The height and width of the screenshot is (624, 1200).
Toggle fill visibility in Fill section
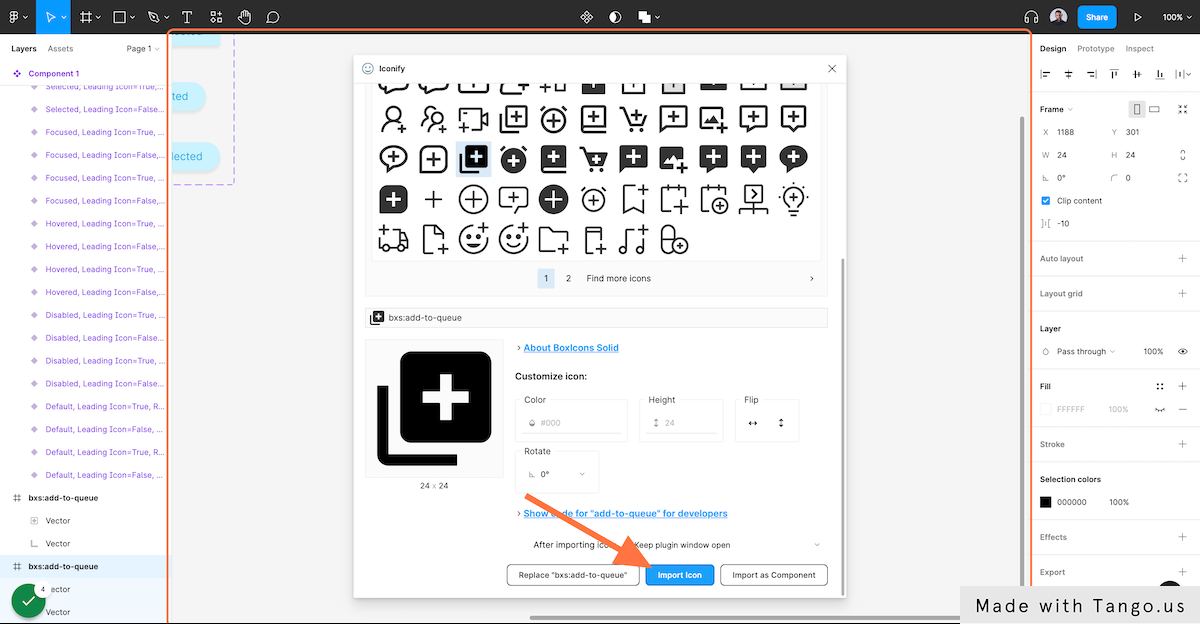coord(1161,410)
